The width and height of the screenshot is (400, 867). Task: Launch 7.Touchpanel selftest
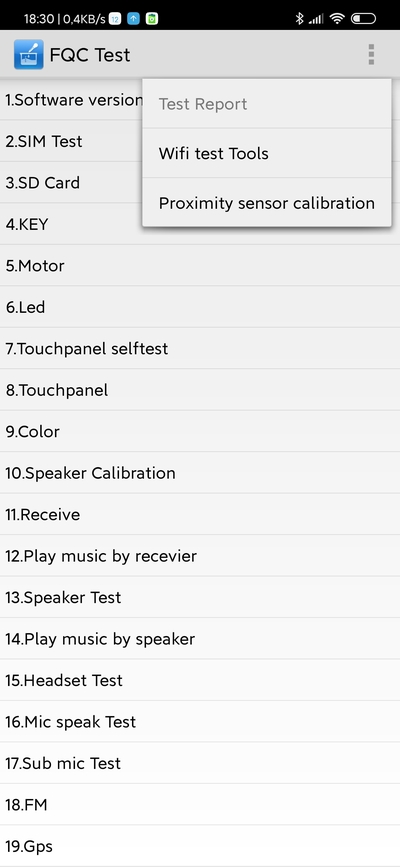click(200, 348)
